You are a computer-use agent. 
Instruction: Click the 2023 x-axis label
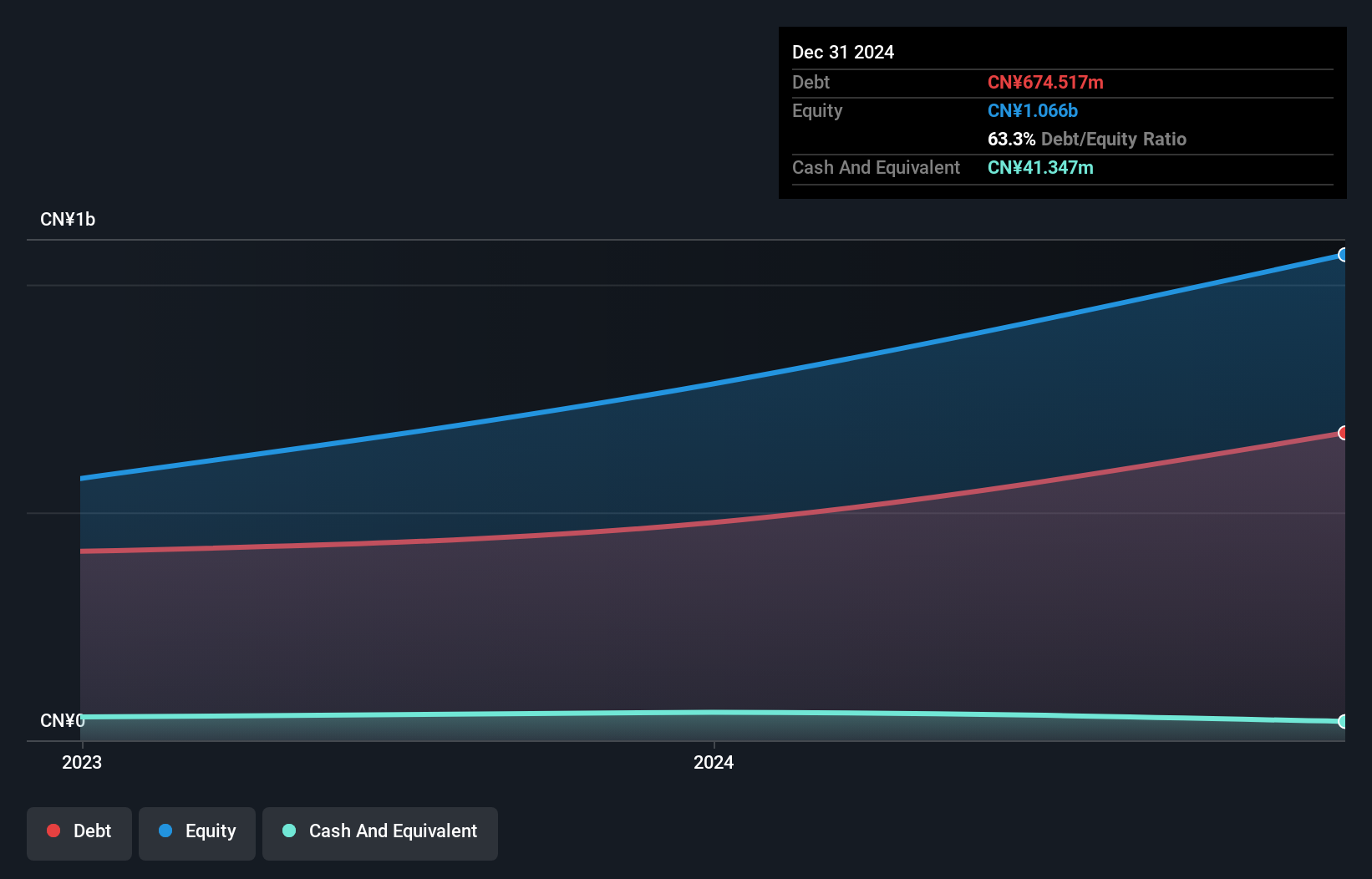[82, 762]
